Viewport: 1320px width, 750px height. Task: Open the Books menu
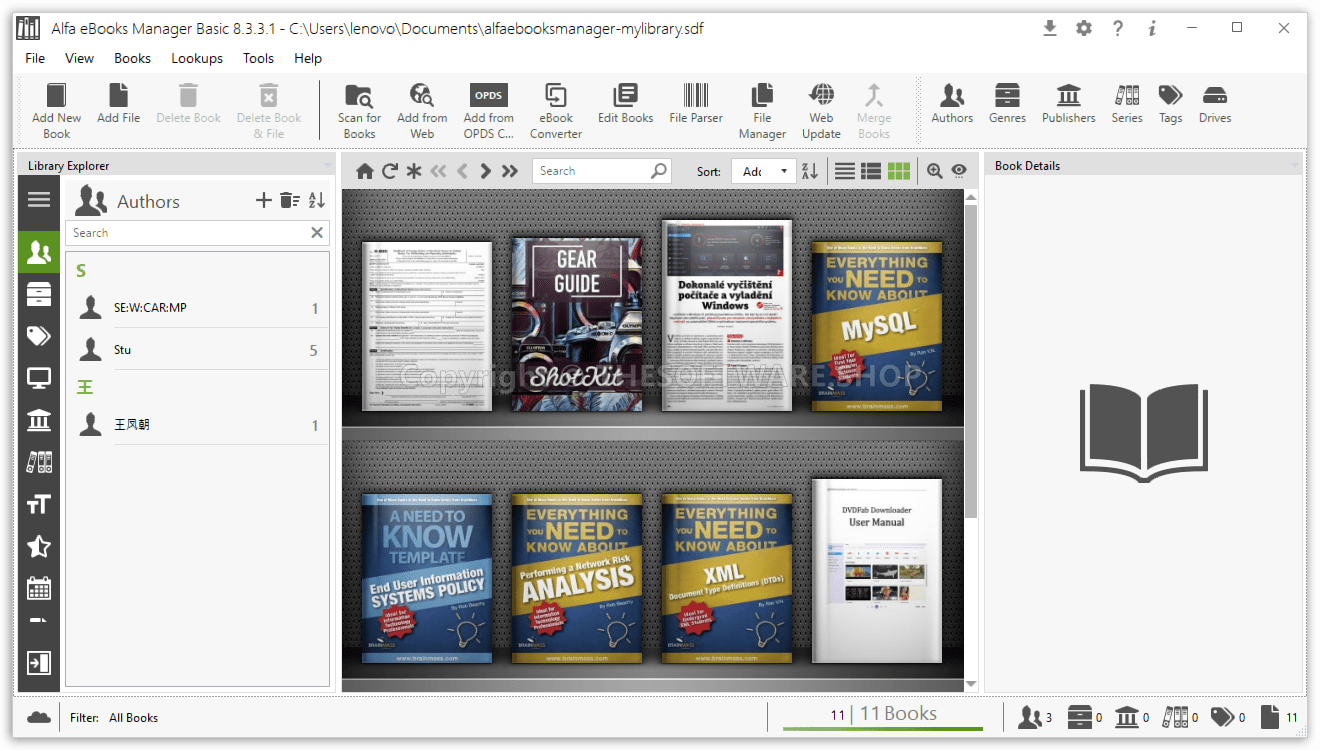132,58
